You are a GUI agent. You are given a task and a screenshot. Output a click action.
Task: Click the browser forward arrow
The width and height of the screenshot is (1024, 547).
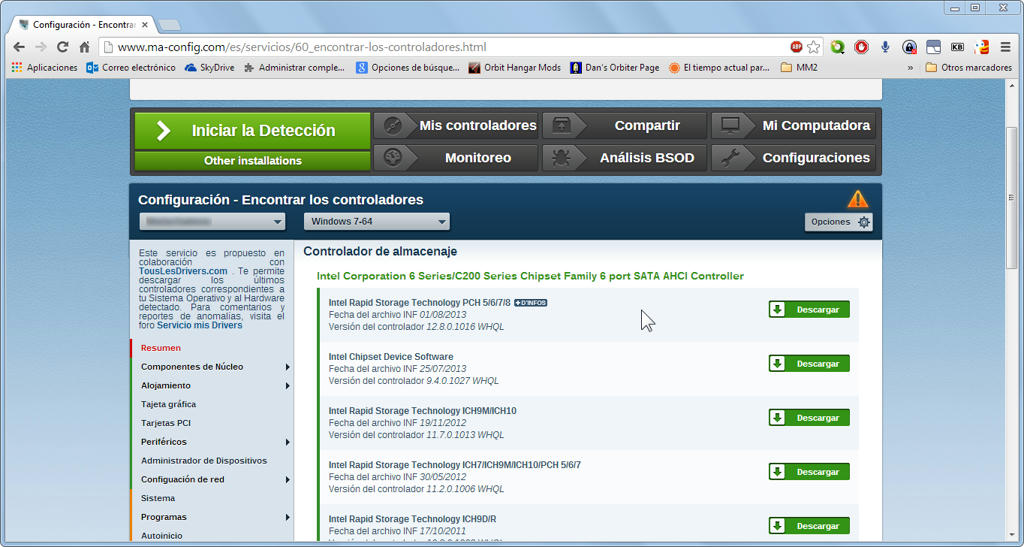tap(41, 47)
